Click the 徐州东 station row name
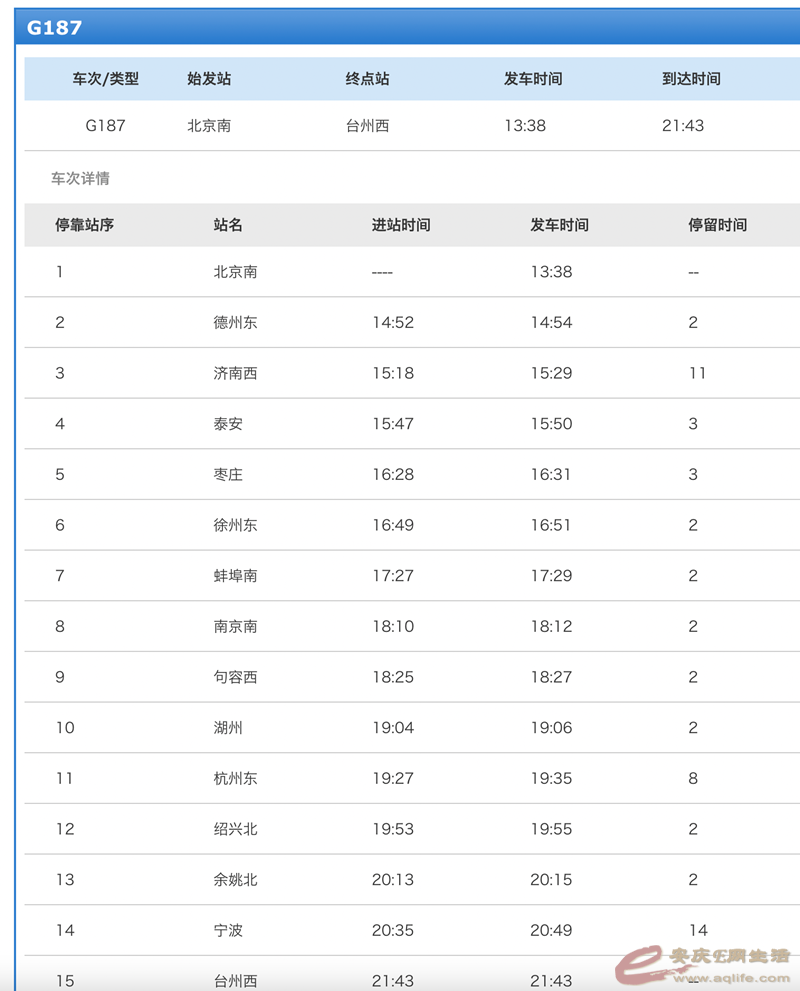The image size is (800, 991). coord(235,525)
